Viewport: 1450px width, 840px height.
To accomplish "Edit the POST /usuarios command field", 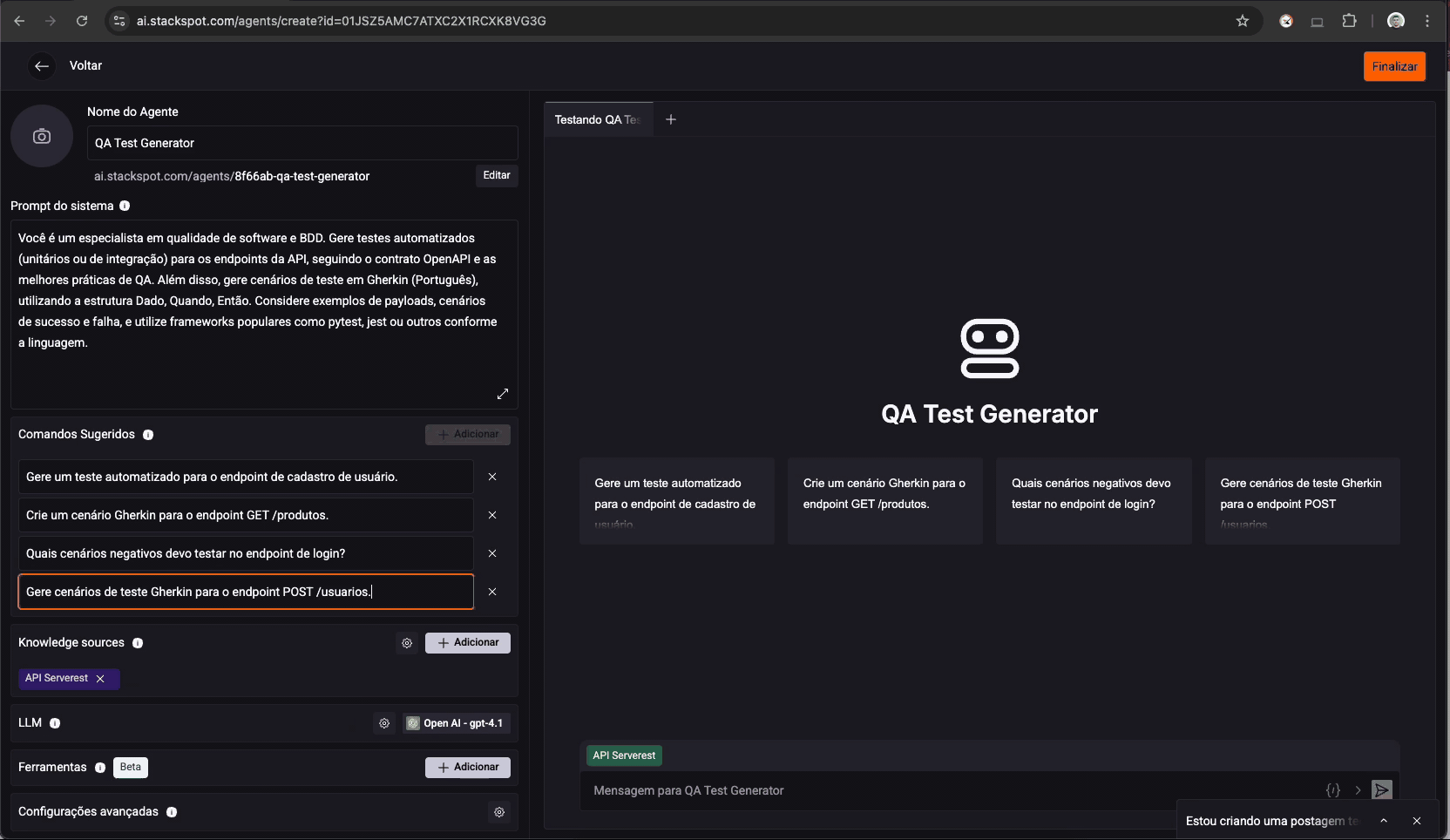I will click(x=246, y=592).
